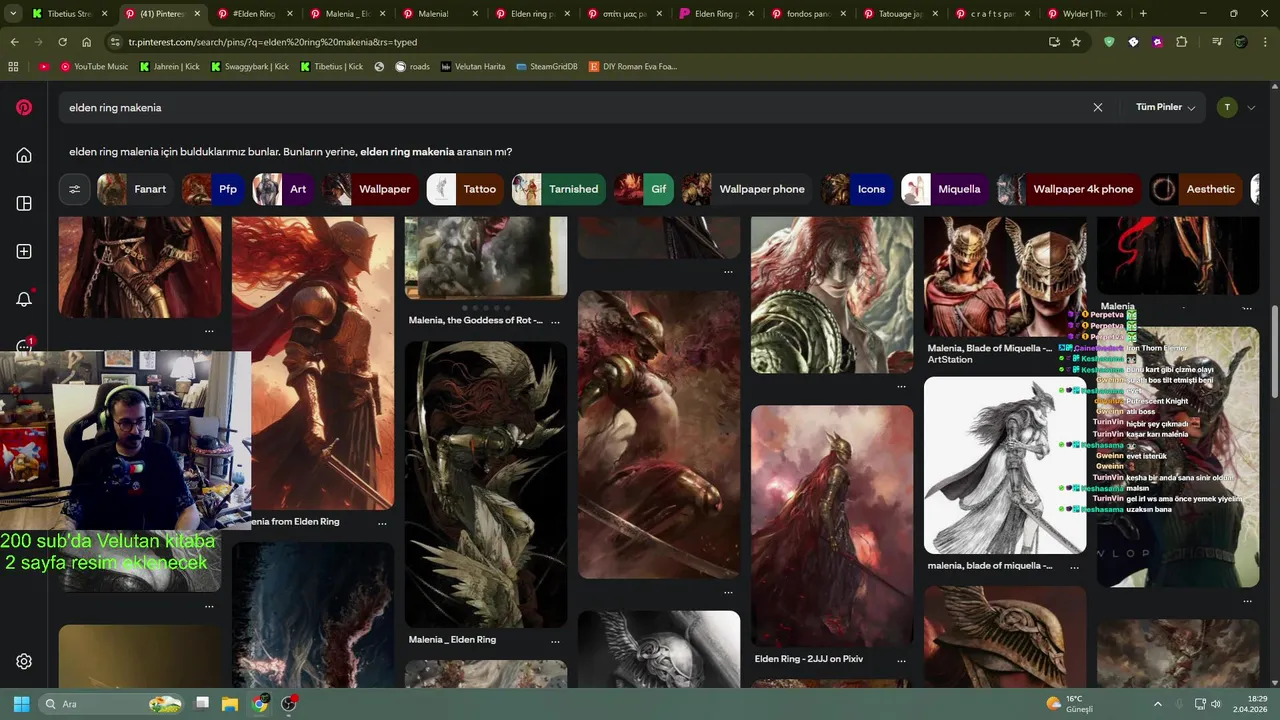Open the browser extensions puzzle icon
Image resolution: width=1280 pixels, height=720 pixels.
click(x=1182, y=42)
